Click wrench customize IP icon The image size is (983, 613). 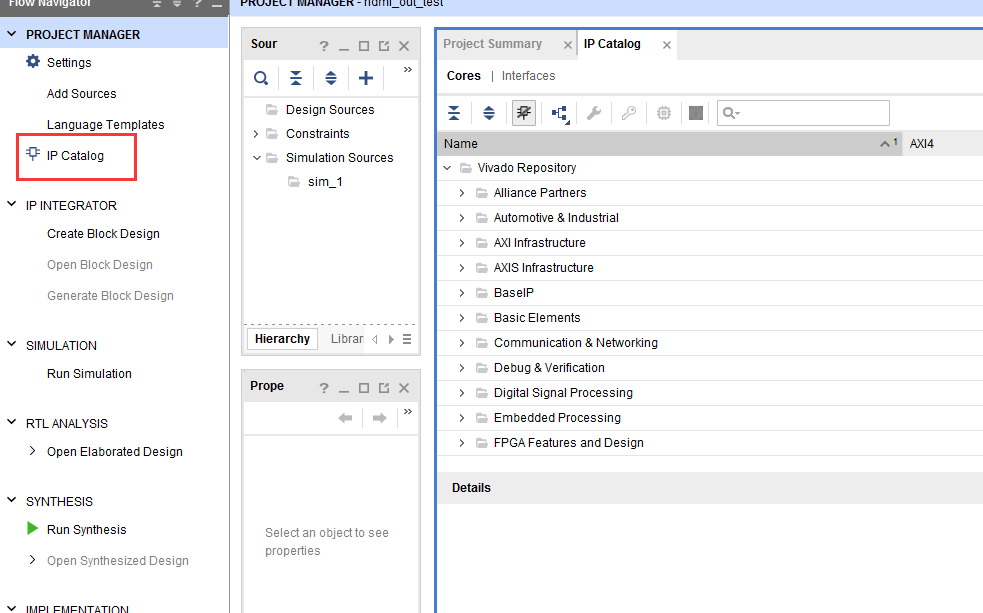(594, 113)
